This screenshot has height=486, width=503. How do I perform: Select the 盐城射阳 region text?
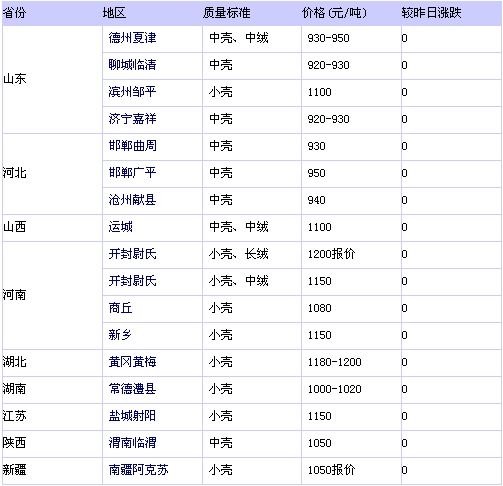[132, 416]
